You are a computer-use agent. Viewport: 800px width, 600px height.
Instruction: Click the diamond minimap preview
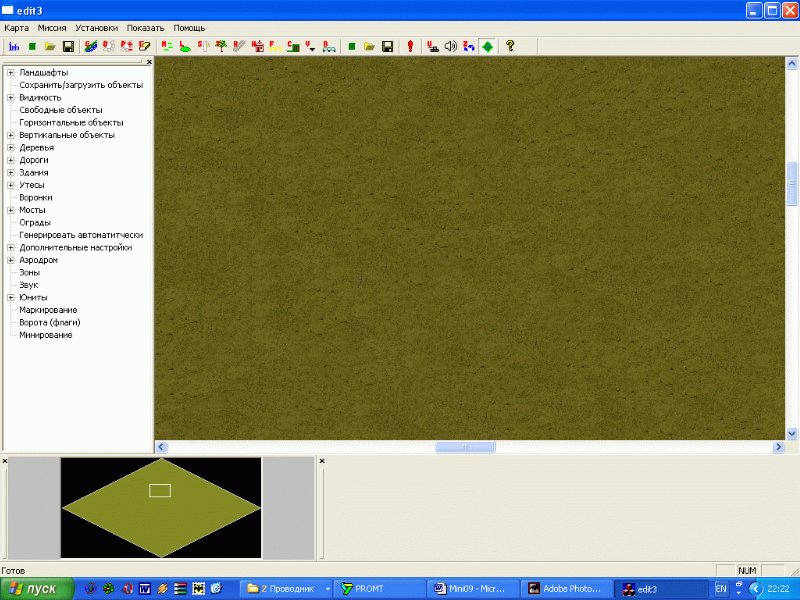161,508
